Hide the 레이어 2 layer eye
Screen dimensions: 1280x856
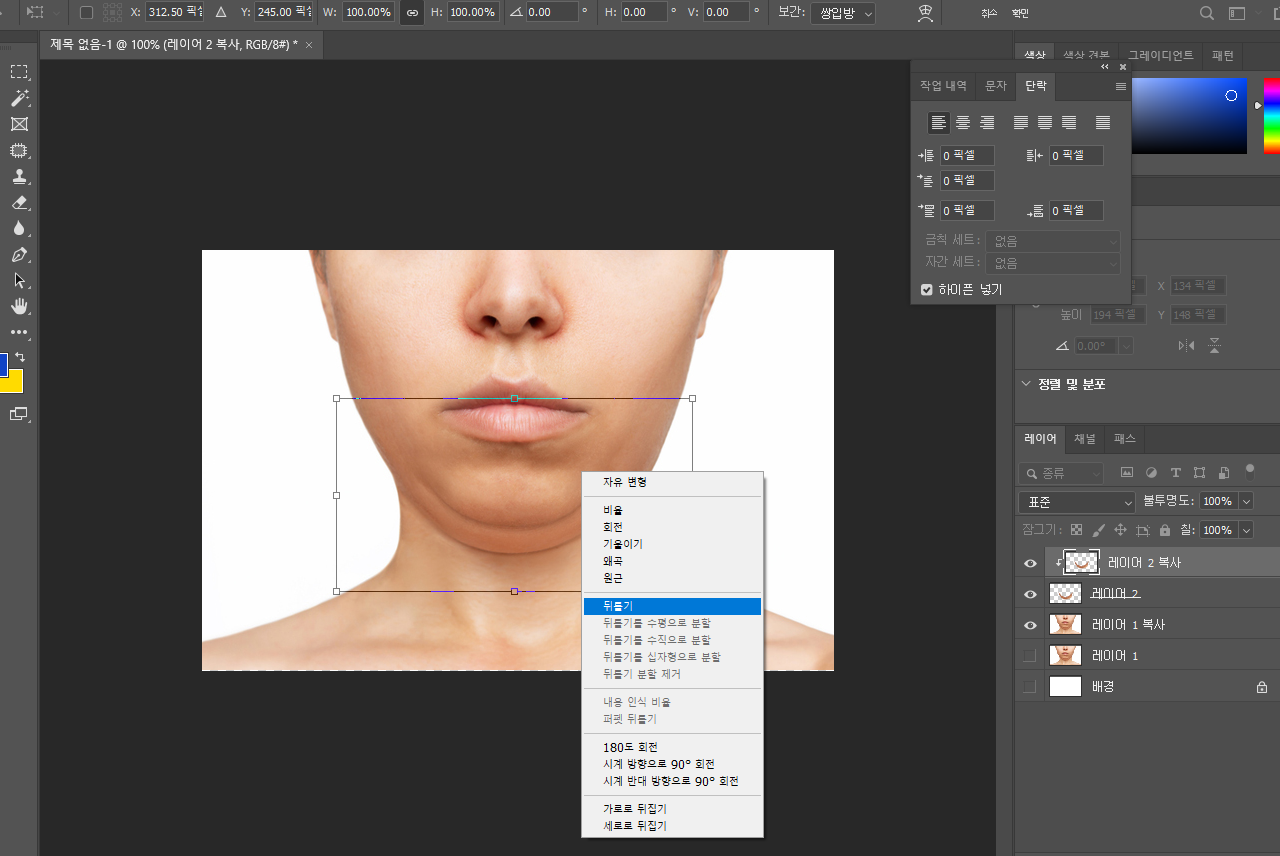tap(1030, 594)
